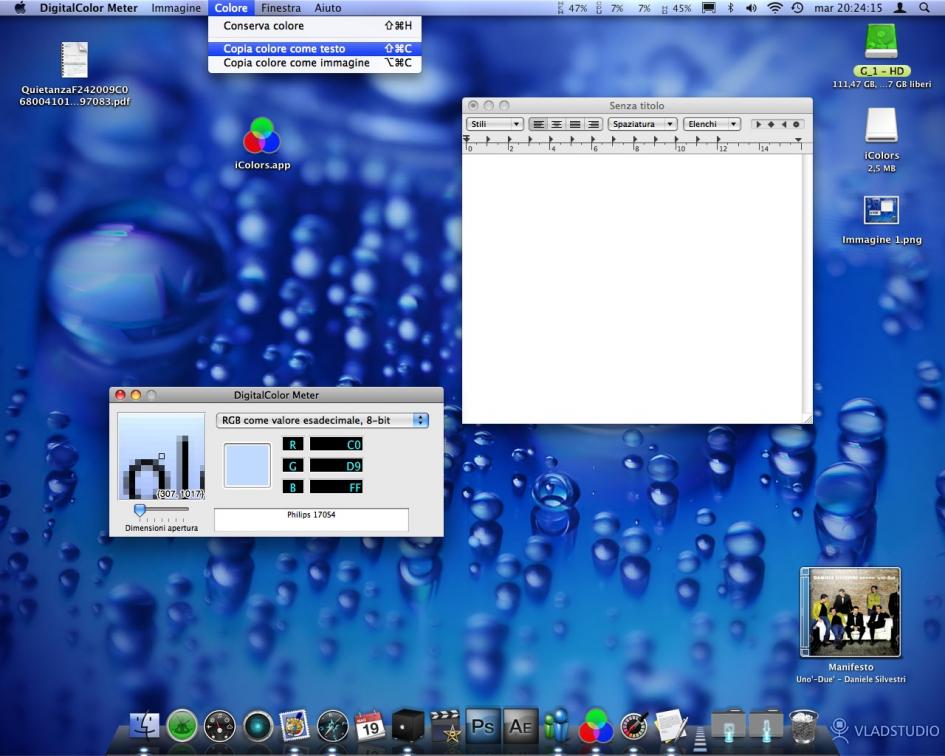The height and width of the screenshot is (756, 945).
Task: Click the menu bar clock mar 20:24:15
Action: pos(847,8)
